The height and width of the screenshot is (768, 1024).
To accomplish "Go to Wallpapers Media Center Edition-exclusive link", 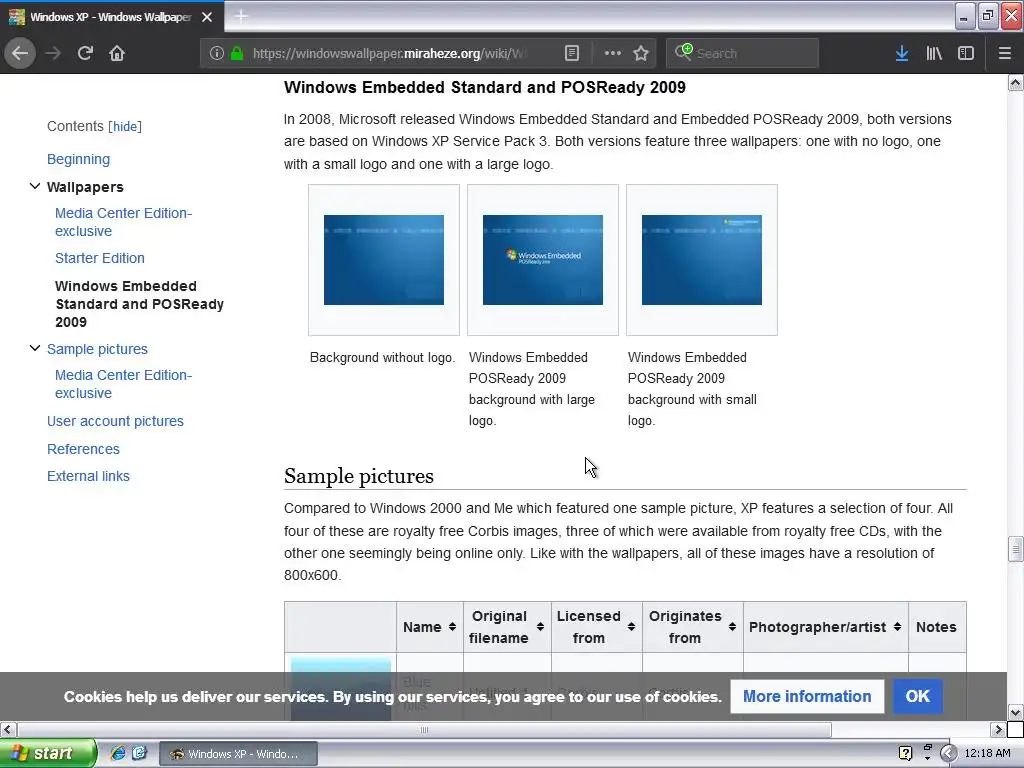I will [123, 222].
